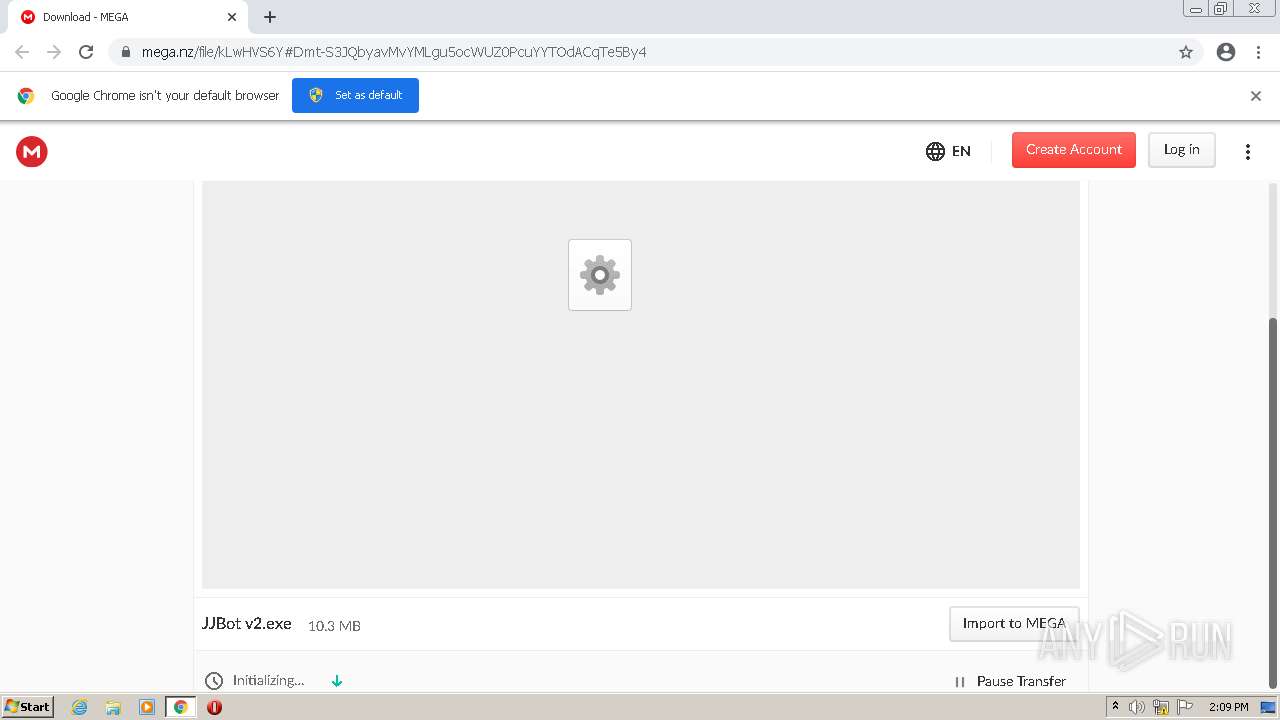Click the volume speaker tray icon
This screenshot has height=720, width=1280.
point(1137,707)
